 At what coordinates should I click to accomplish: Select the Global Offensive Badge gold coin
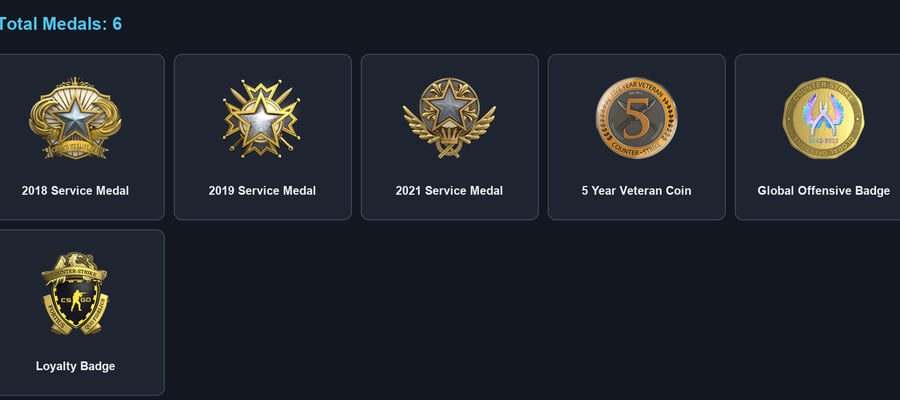click(823, 118)
